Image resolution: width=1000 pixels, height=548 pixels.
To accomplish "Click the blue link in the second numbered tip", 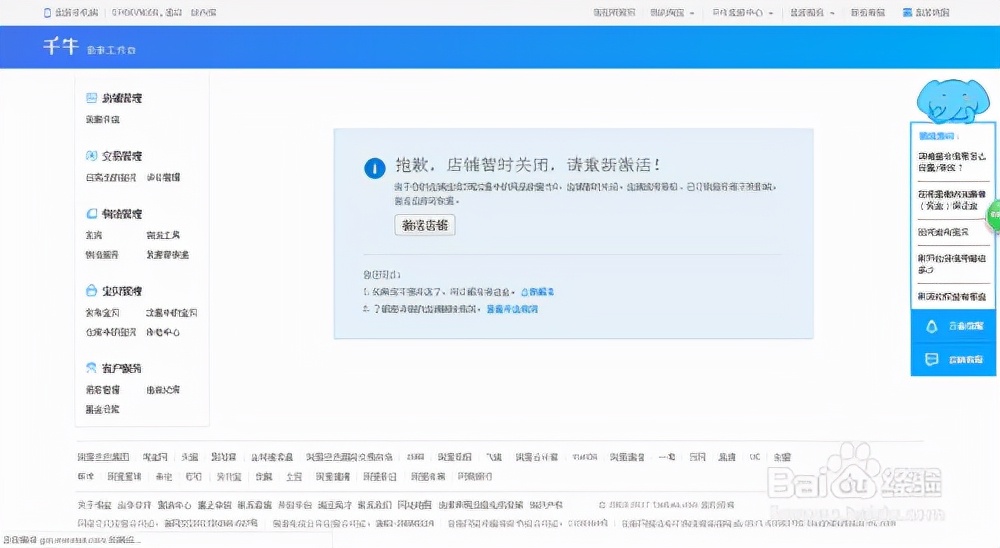I will (512, 310).
